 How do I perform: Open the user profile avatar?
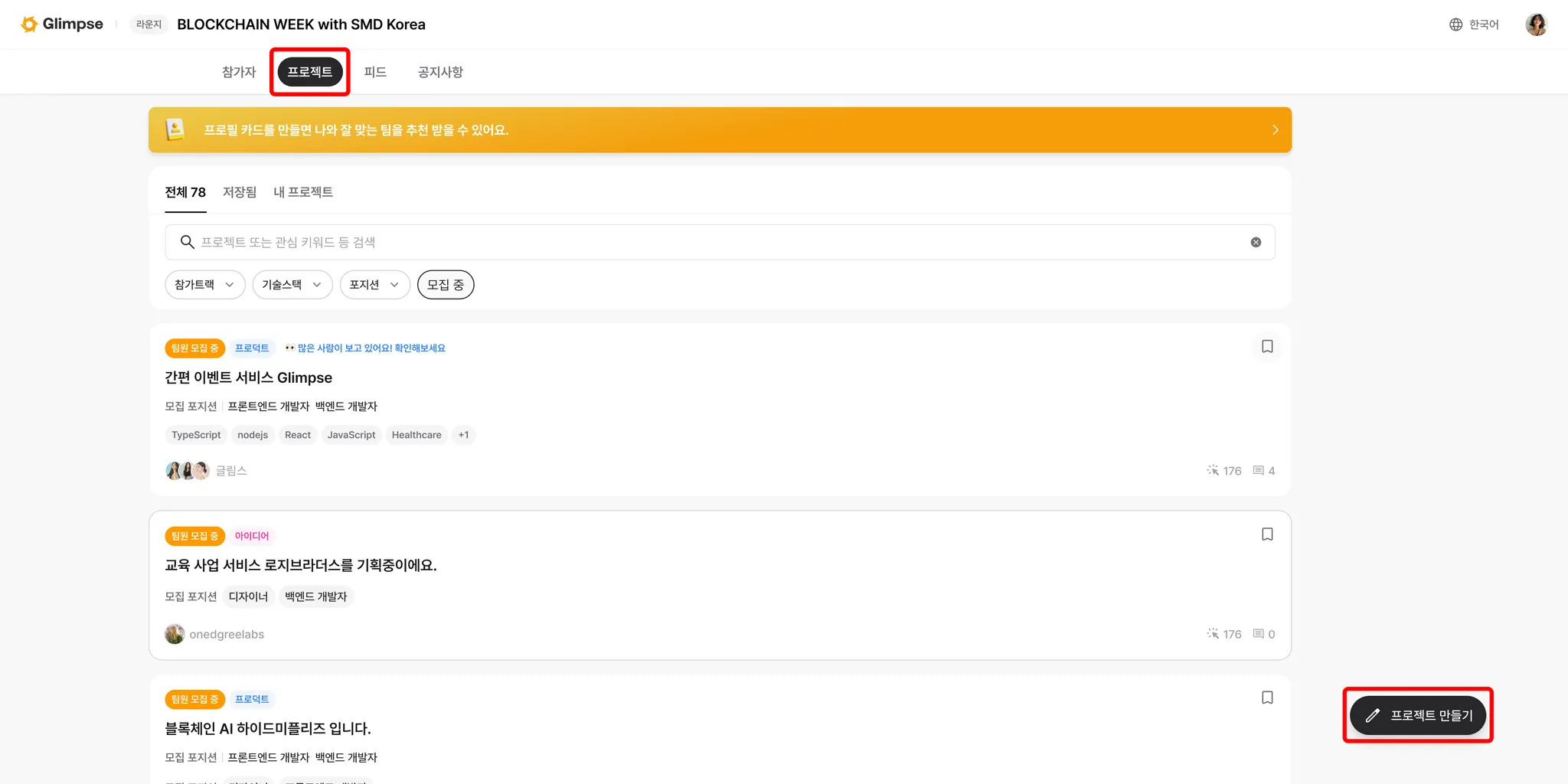1536,24
